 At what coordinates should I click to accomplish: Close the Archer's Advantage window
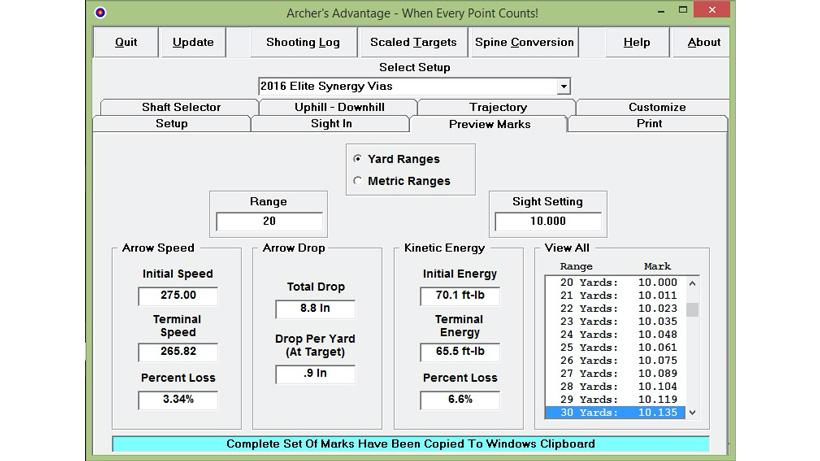click(x=712, y=10)
